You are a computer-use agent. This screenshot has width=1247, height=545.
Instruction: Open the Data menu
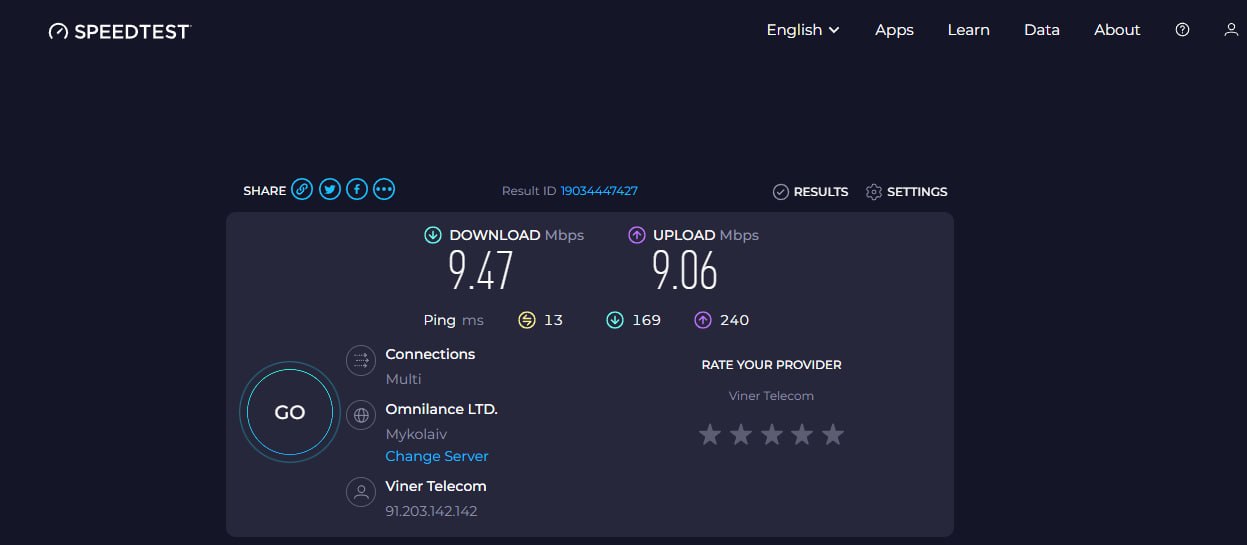(x=1041, y=30)
